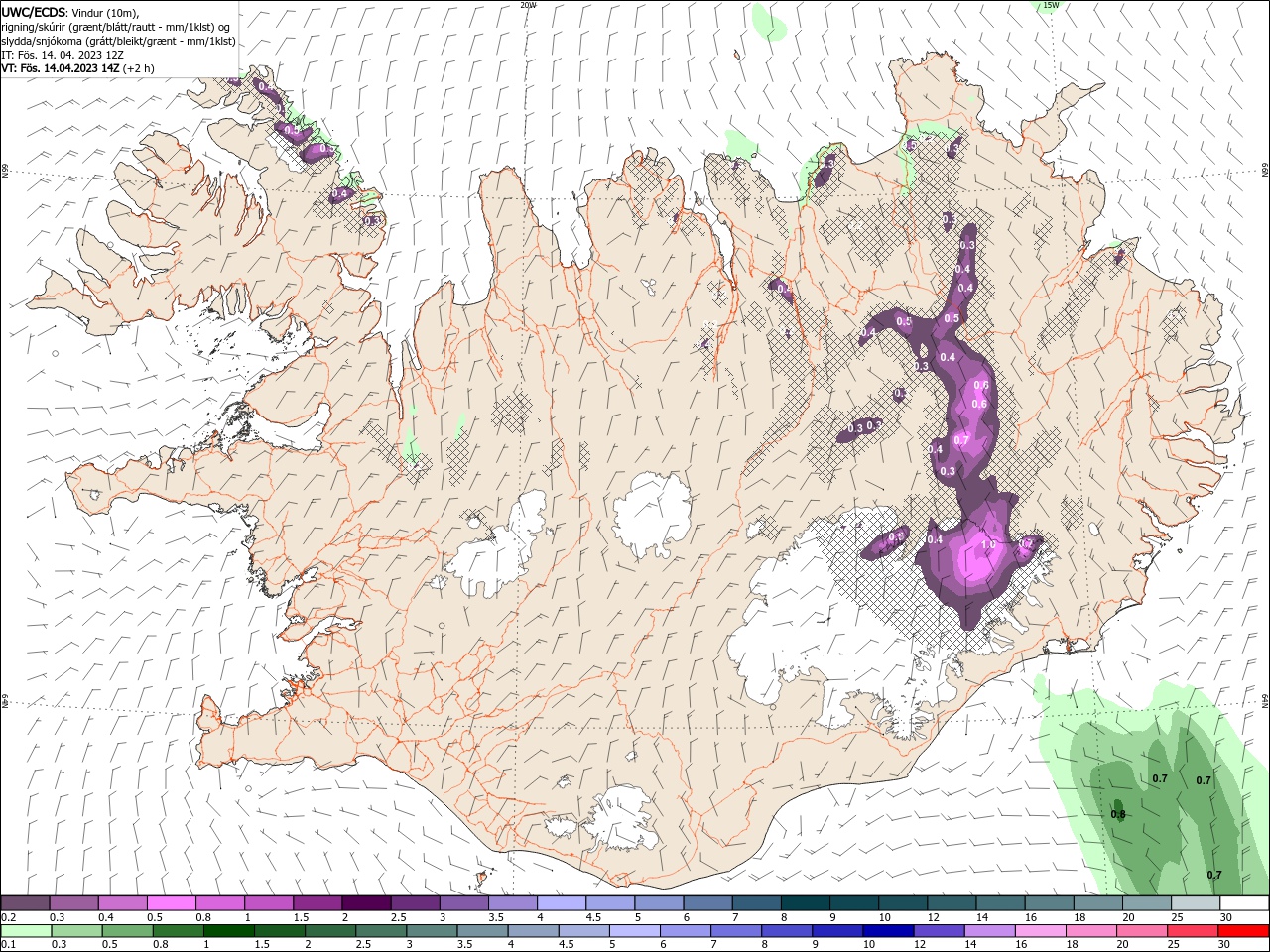Viewport: 1270px width, 952px height.
Task: Click the dark purple 2–2.5 snow legend swatch
Action: coord(365,903)
